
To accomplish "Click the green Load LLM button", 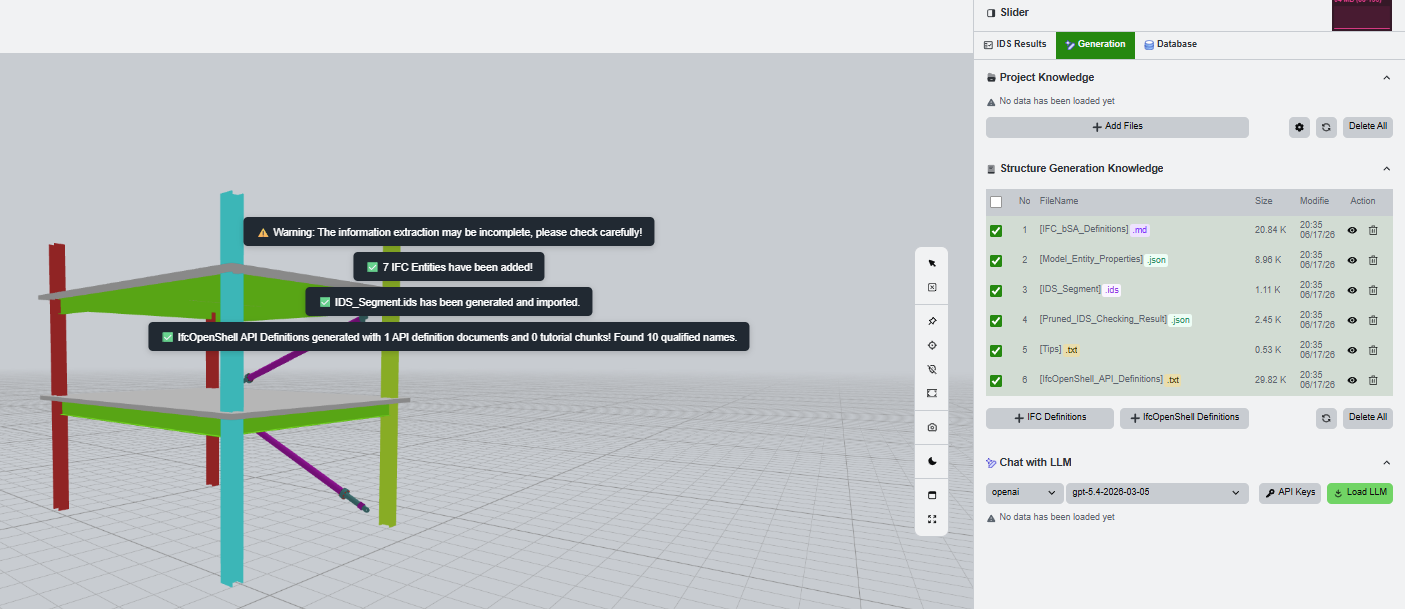I will click(x=1360, y=493).
